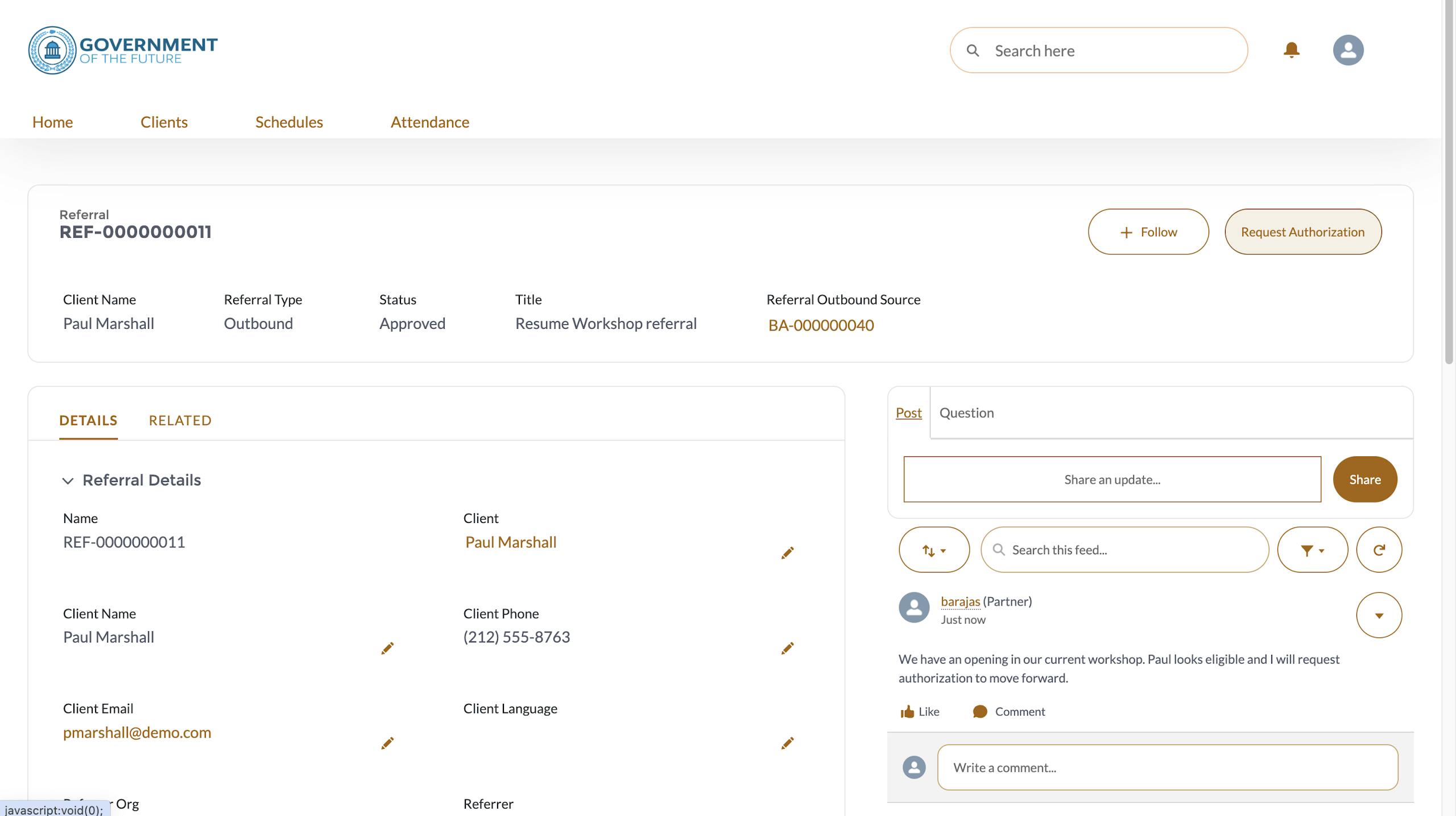
Task: Click the Request Authorization button
Action: [1302, 232]
